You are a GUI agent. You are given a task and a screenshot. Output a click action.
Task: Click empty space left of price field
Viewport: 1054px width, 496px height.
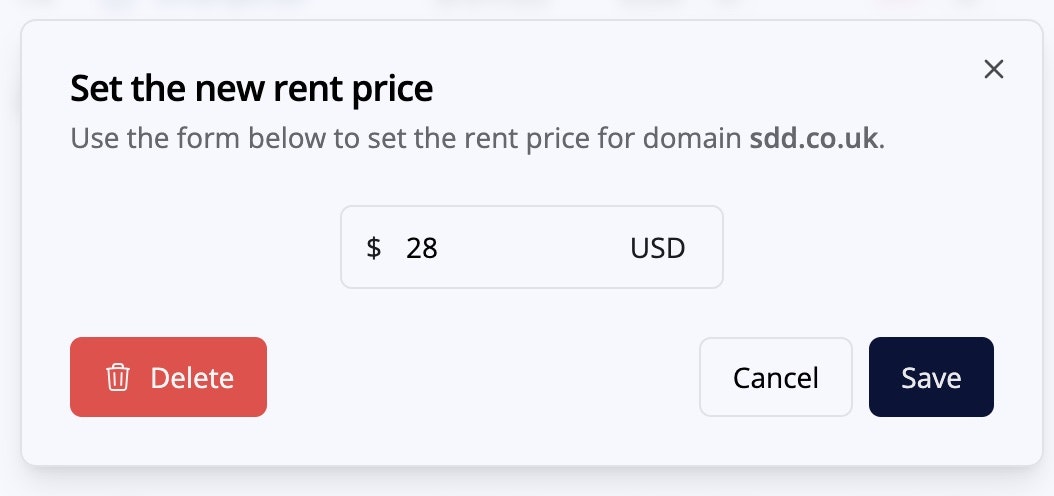coord(200,248)
